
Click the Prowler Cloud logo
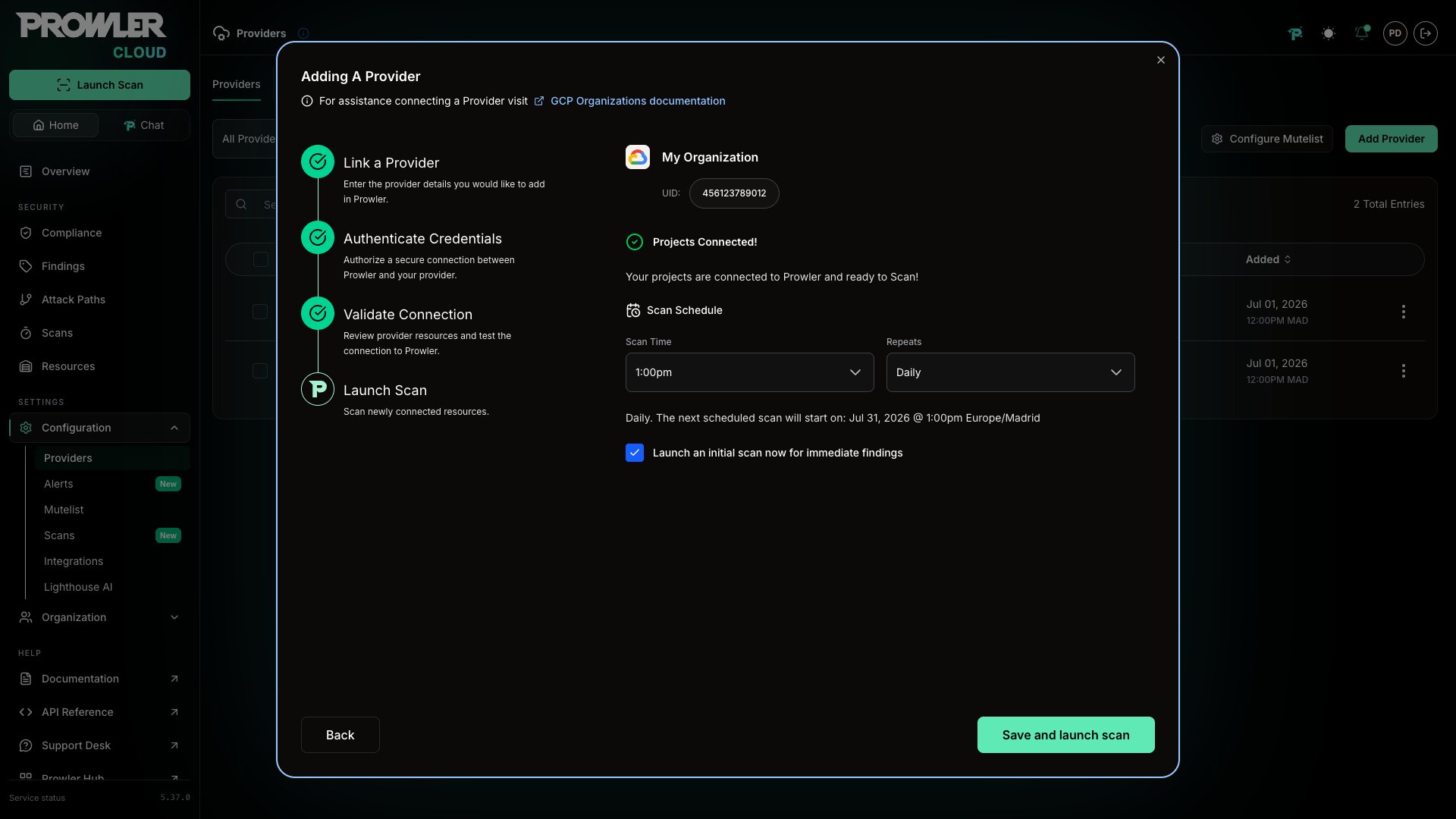[x=91, y=36]
